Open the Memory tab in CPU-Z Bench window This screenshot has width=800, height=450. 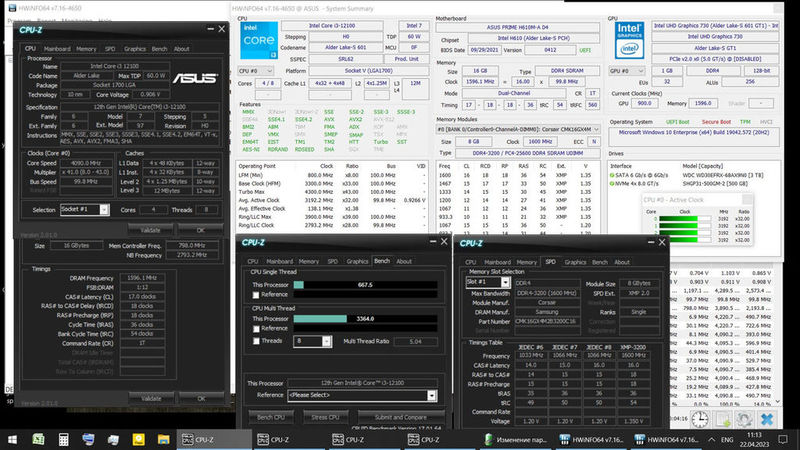309,261
